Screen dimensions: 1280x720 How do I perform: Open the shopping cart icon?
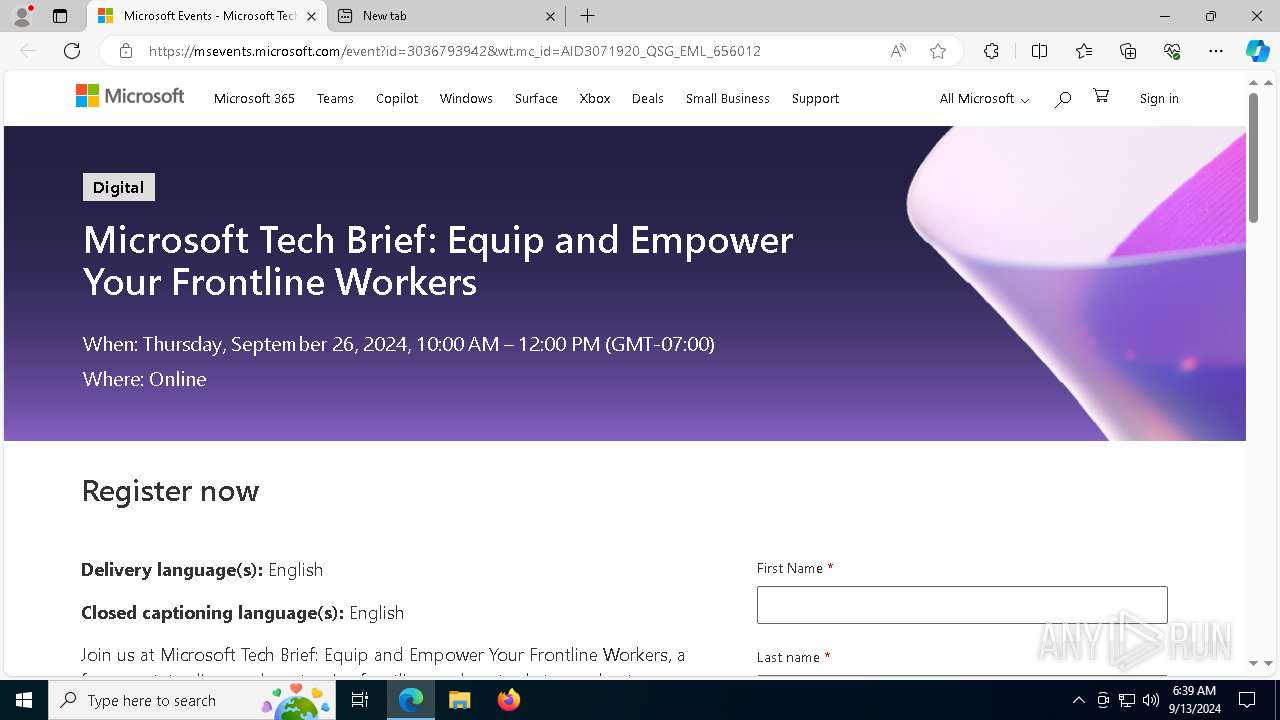[x=1101, y=96]
